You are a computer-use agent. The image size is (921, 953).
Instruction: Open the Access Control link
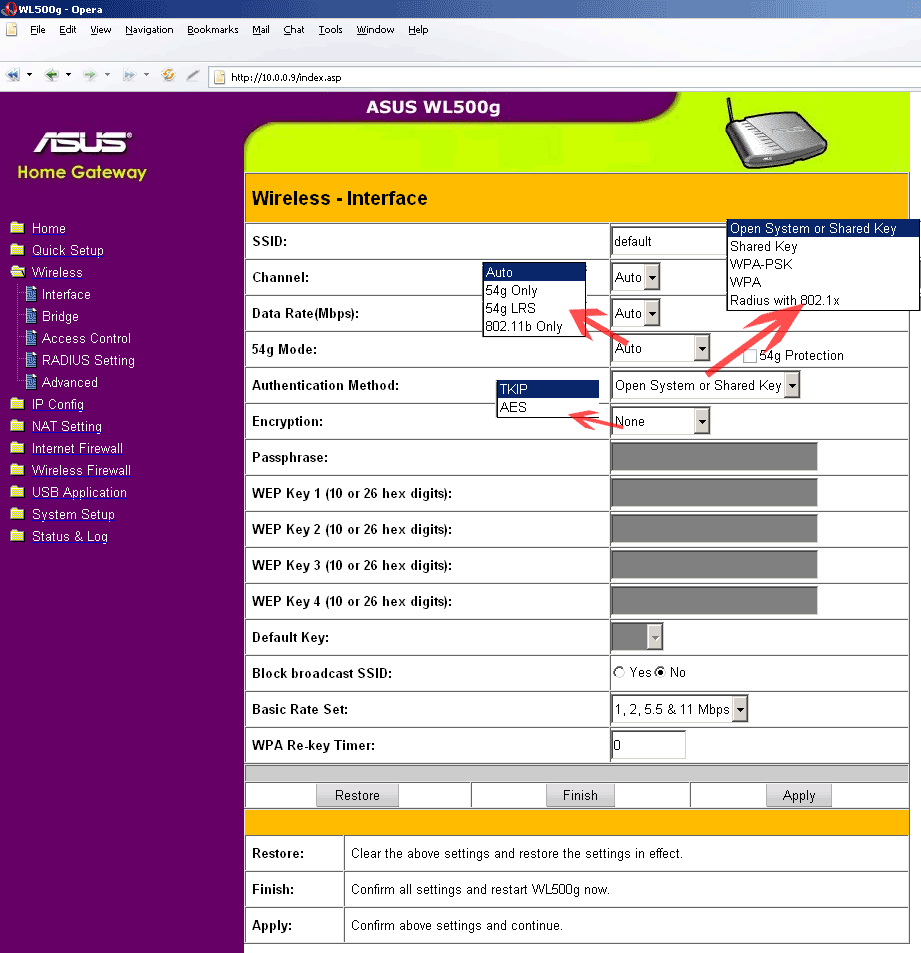[x=86, y=339]
